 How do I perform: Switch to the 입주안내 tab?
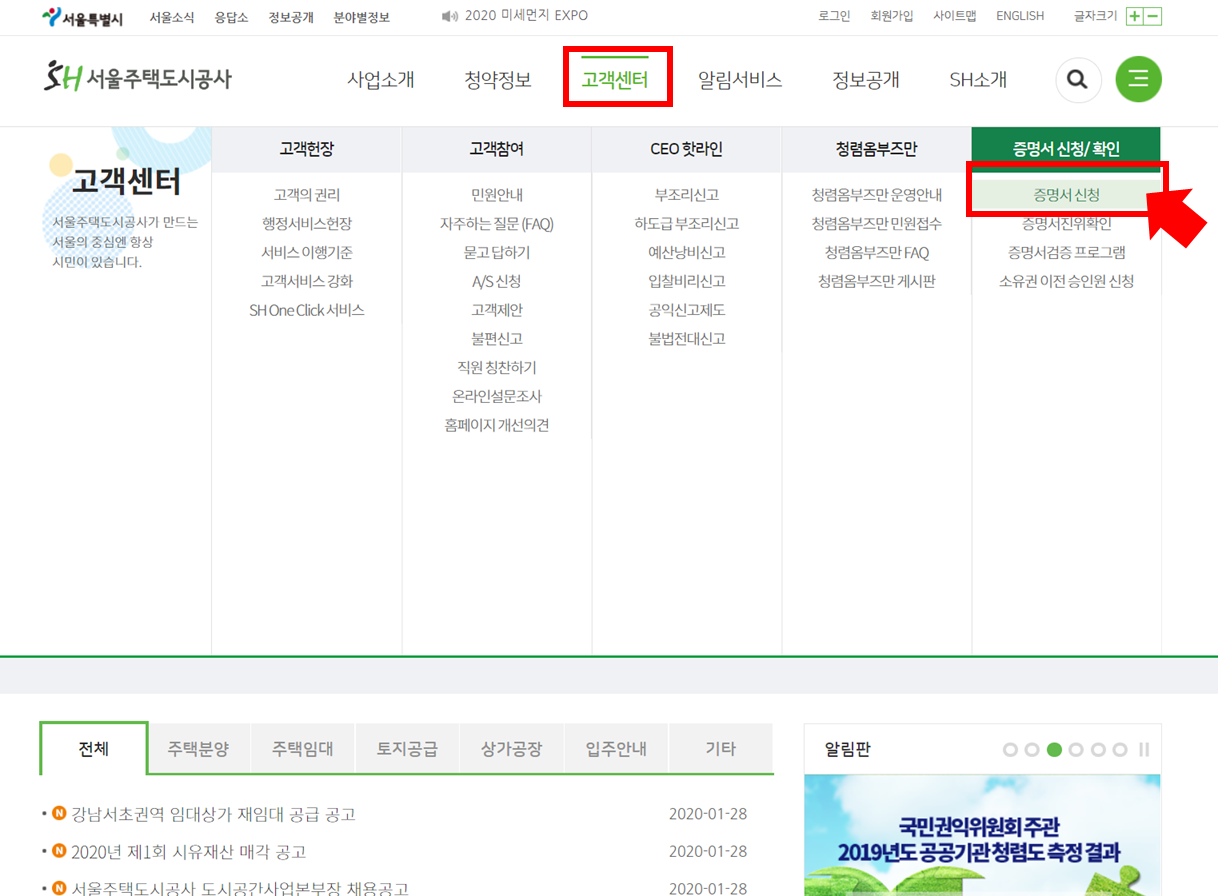(x=616, y=748)
